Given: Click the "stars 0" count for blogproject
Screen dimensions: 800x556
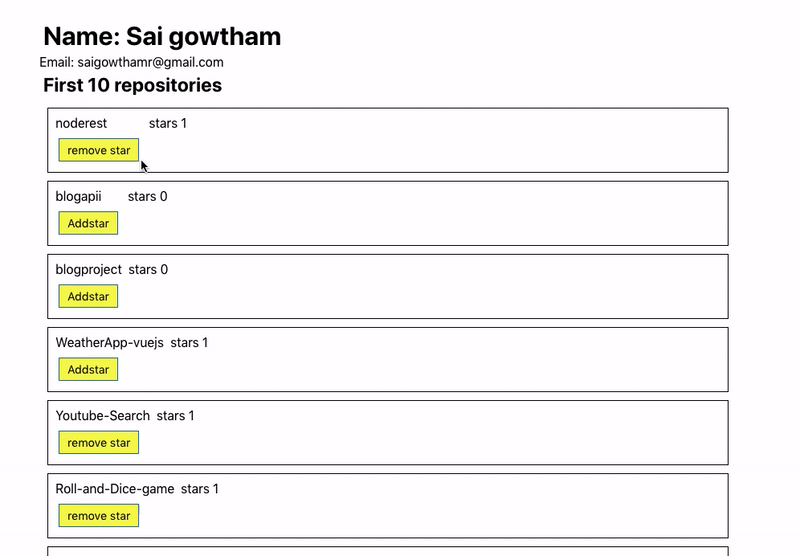Looking at the screenshot, I should [x=148, y=269].
